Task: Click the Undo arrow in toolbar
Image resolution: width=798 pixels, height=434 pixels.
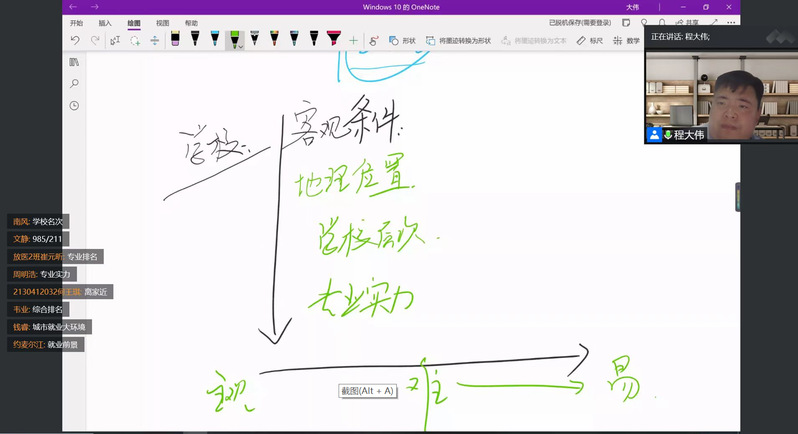Action: (75, 40)
